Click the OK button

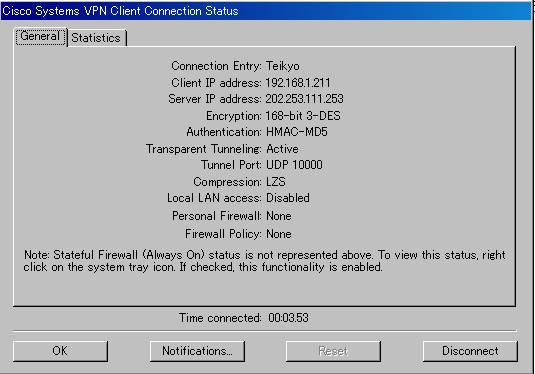60,351
